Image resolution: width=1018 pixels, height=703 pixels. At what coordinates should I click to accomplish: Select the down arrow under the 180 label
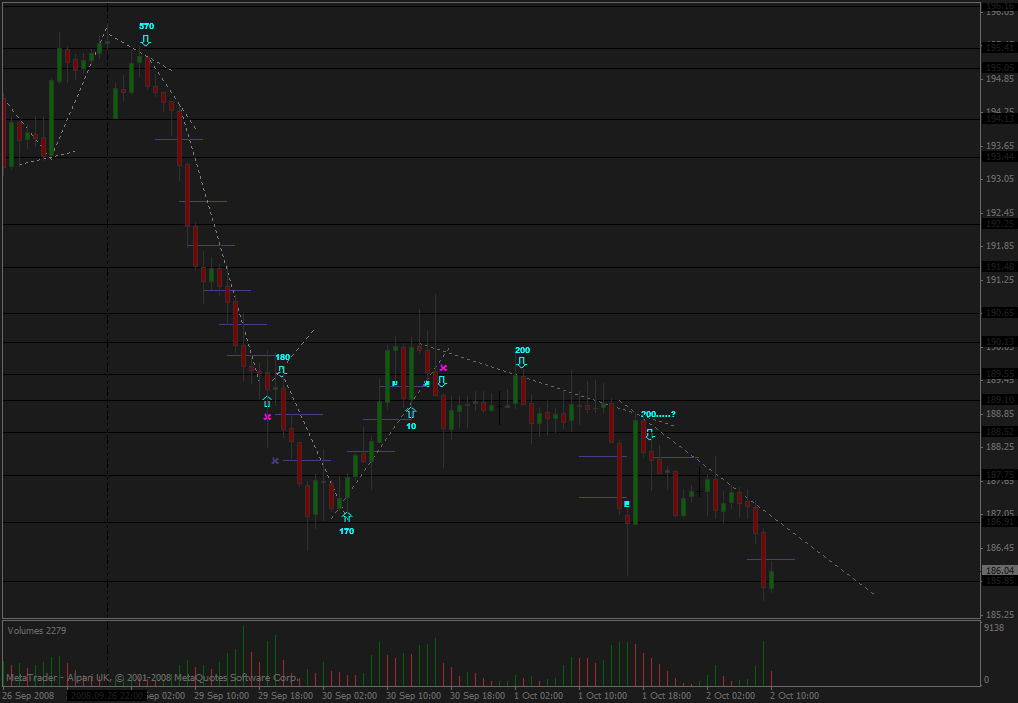pos(281,371)
